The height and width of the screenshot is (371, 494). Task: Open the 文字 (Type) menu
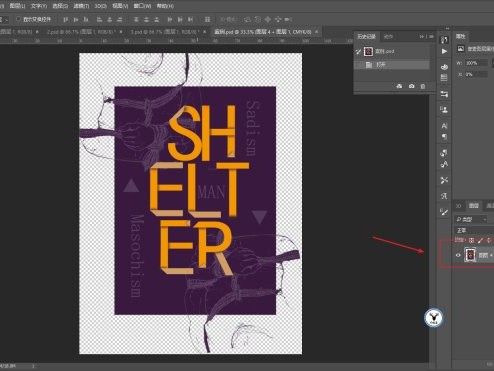tap(39, 6)
